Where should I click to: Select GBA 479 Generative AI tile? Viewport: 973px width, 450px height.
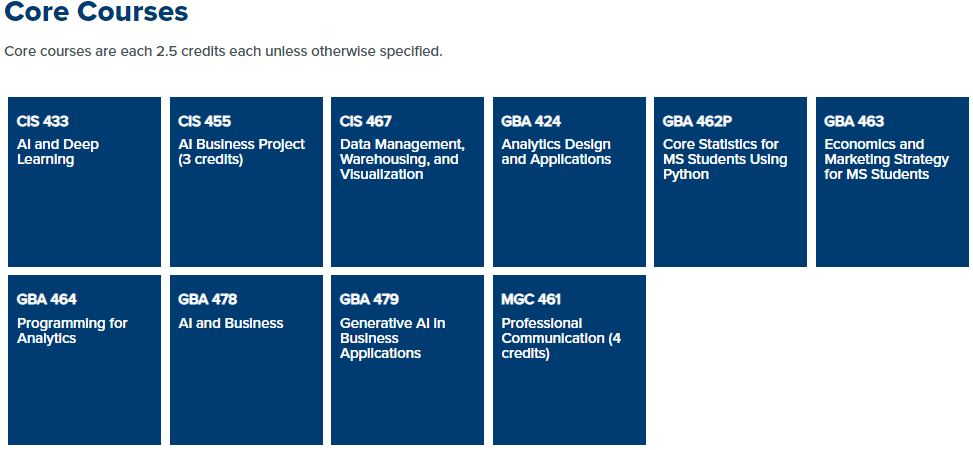[407, 360]
